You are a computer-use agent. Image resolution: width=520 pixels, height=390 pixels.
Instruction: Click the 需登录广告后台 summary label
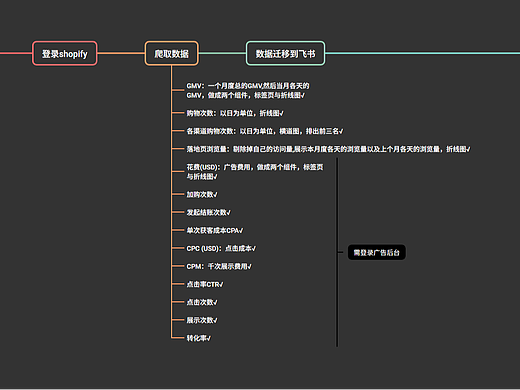coord(376,252)
